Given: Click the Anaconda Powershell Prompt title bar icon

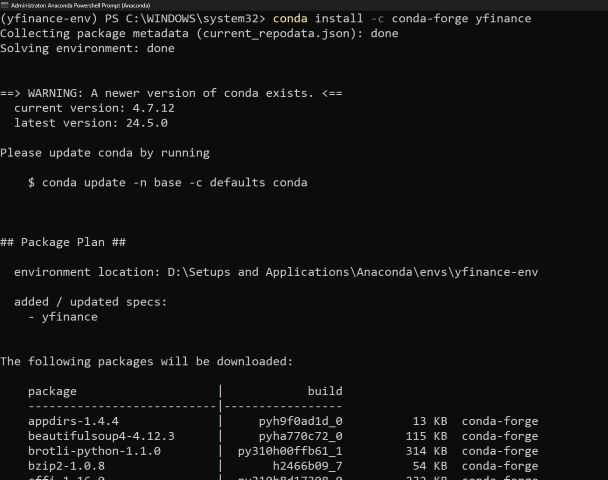Looking at the screenshot, I should 4,5.
